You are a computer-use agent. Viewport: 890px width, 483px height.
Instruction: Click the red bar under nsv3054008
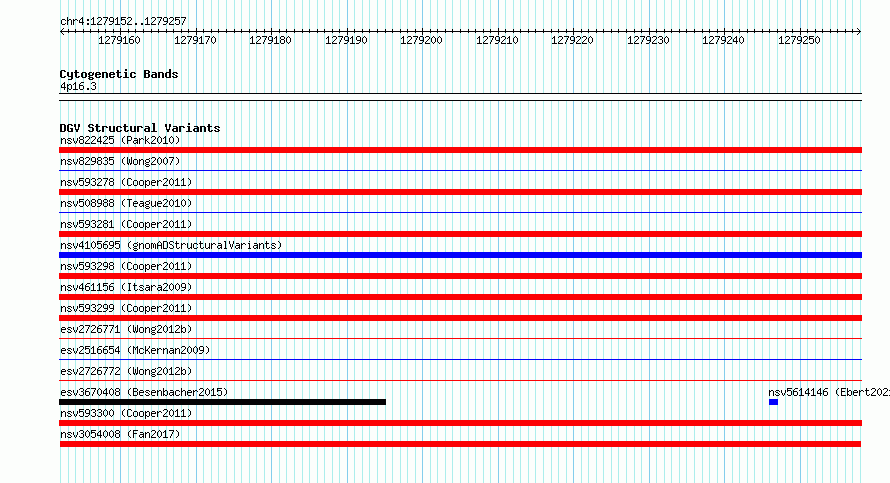460,444
